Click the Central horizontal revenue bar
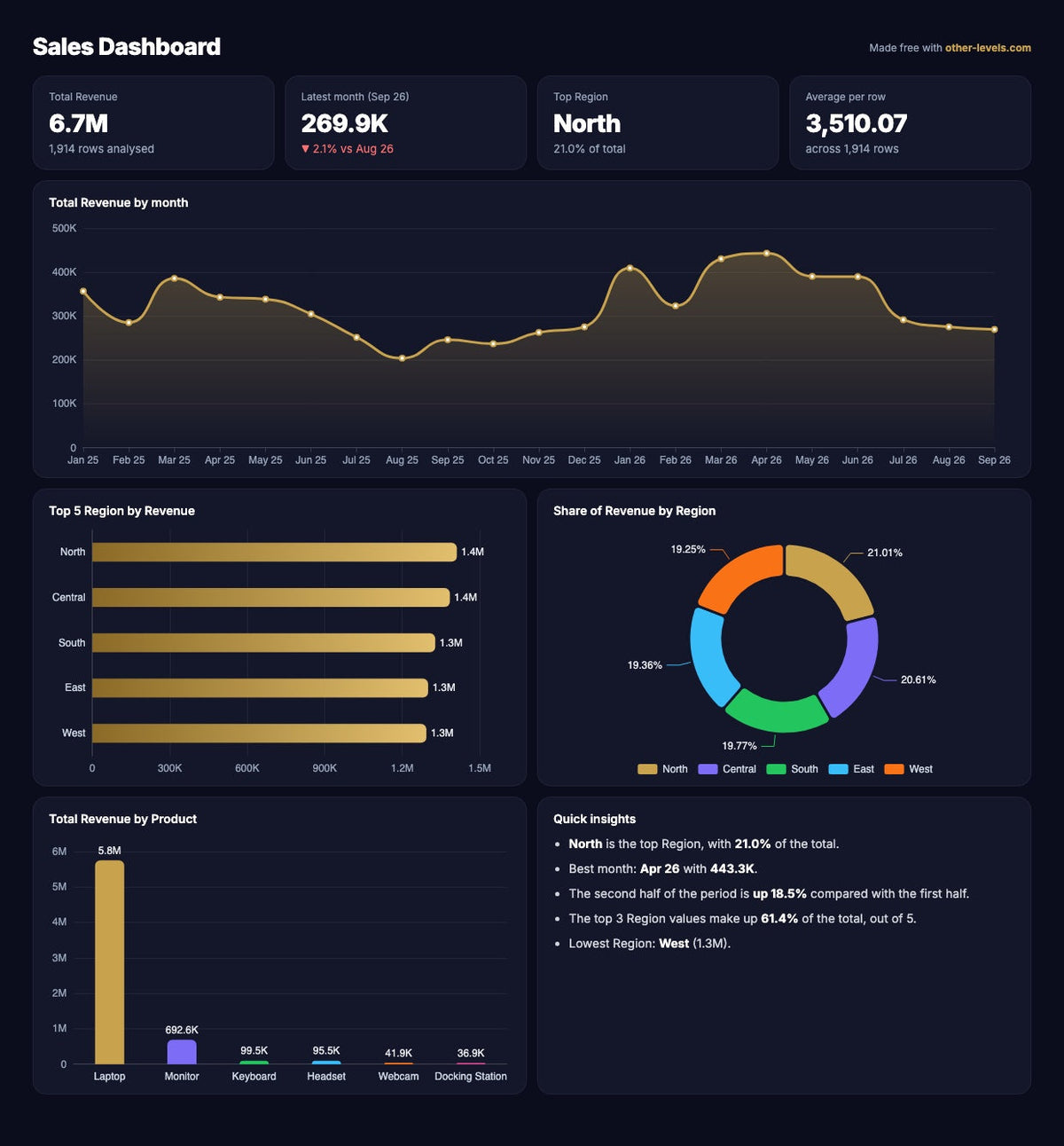 [270, 597]
